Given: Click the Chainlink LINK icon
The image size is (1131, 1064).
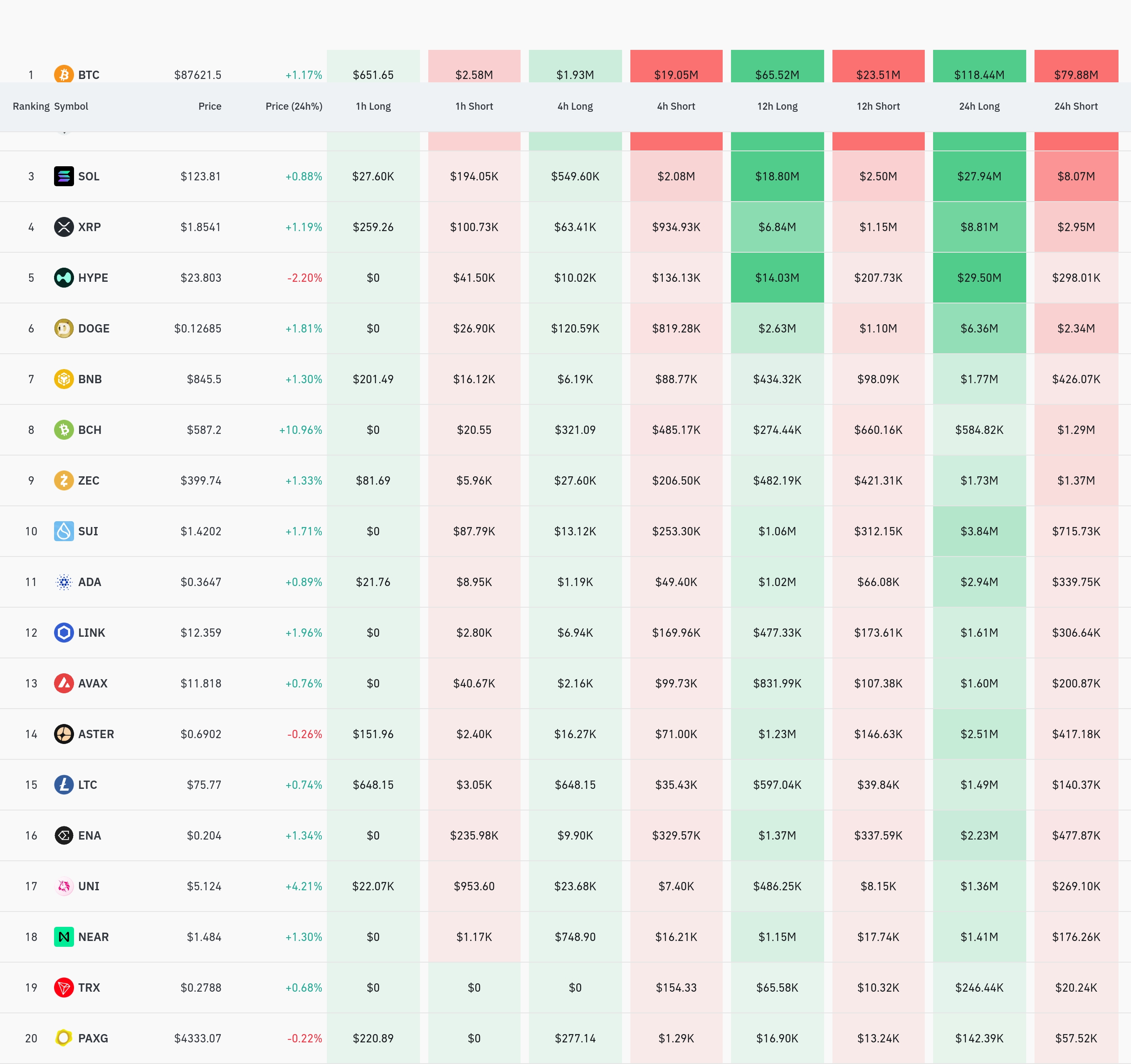Looking at the screenshot, I should tap(64, 632).
